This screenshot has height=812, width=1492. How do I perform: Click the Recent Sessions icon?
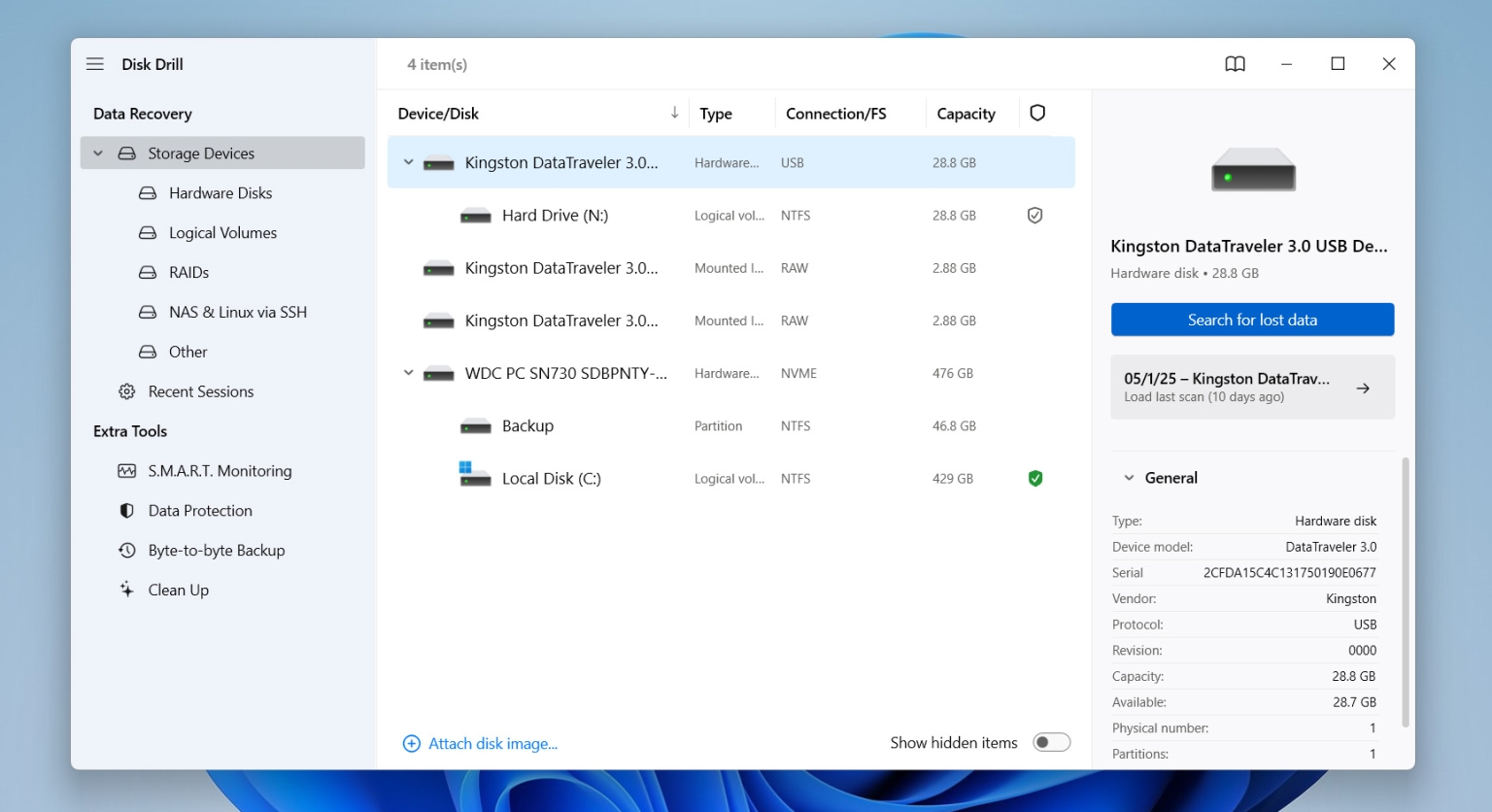(x=126, y=391)
